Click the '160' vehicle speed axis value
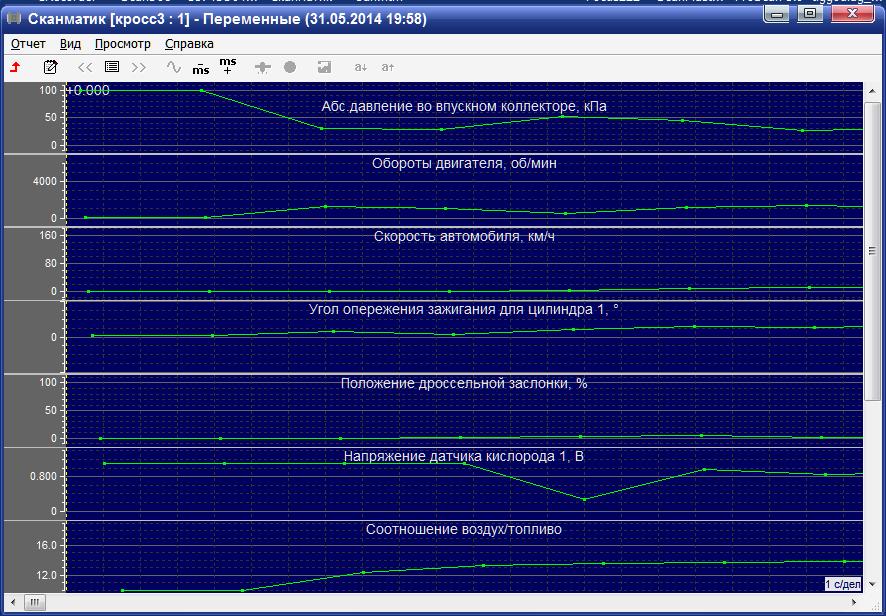 (x=49, y=235)
